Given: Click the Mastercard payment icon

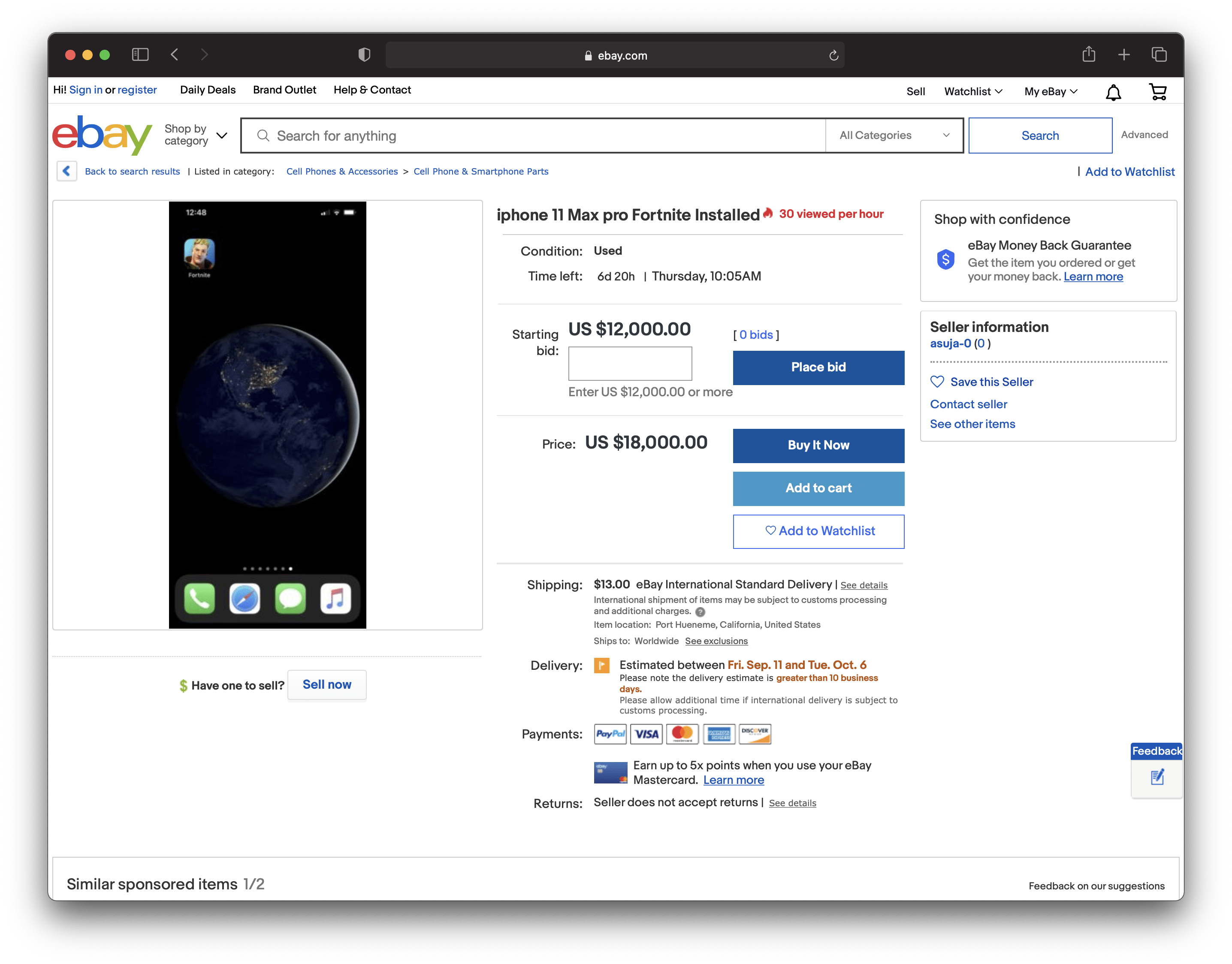Looking at the screenshot, I should 682,734.
